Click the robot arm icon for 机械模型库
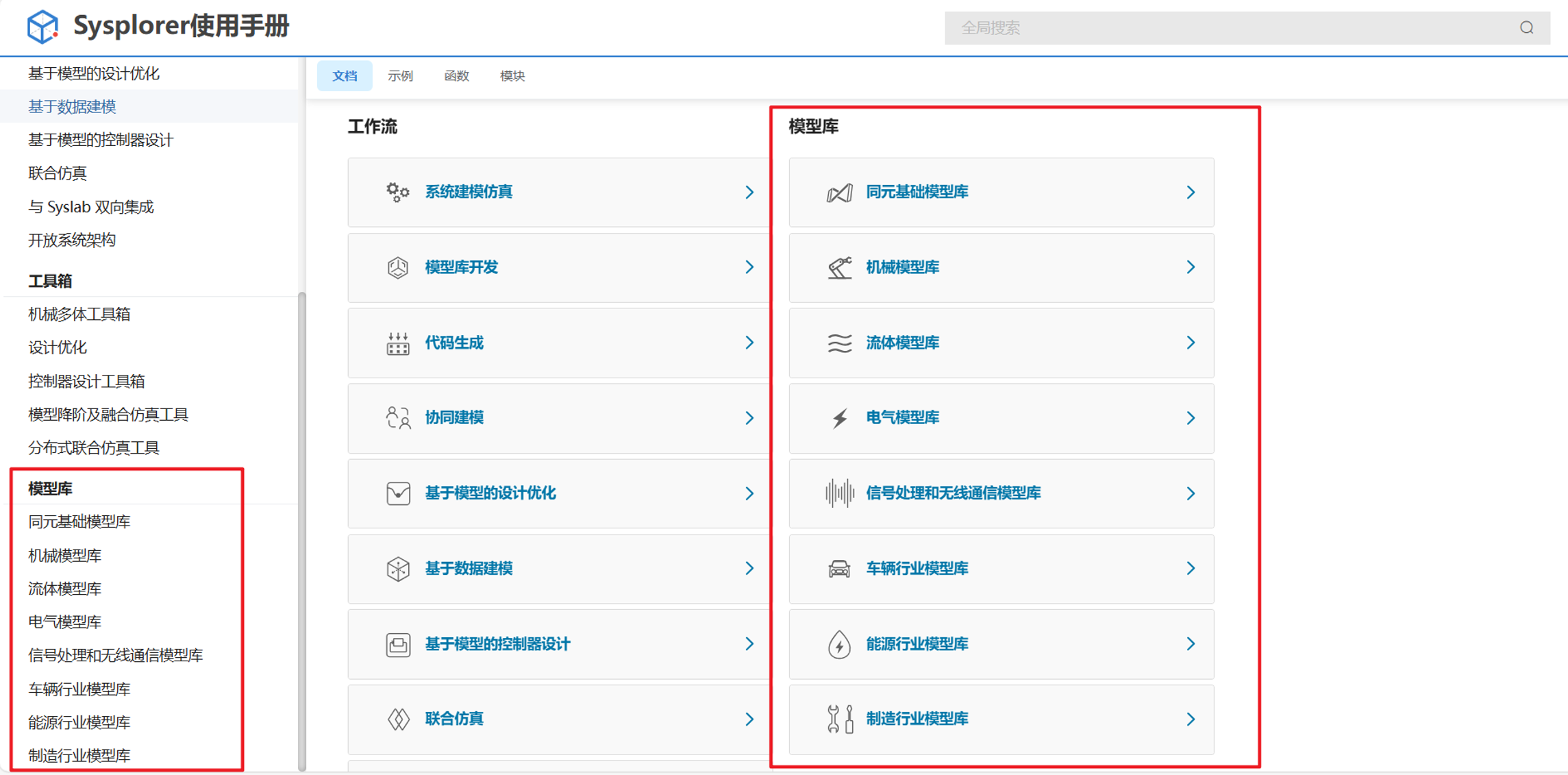The image size is (1568, 775). click(x=839, y=267)
